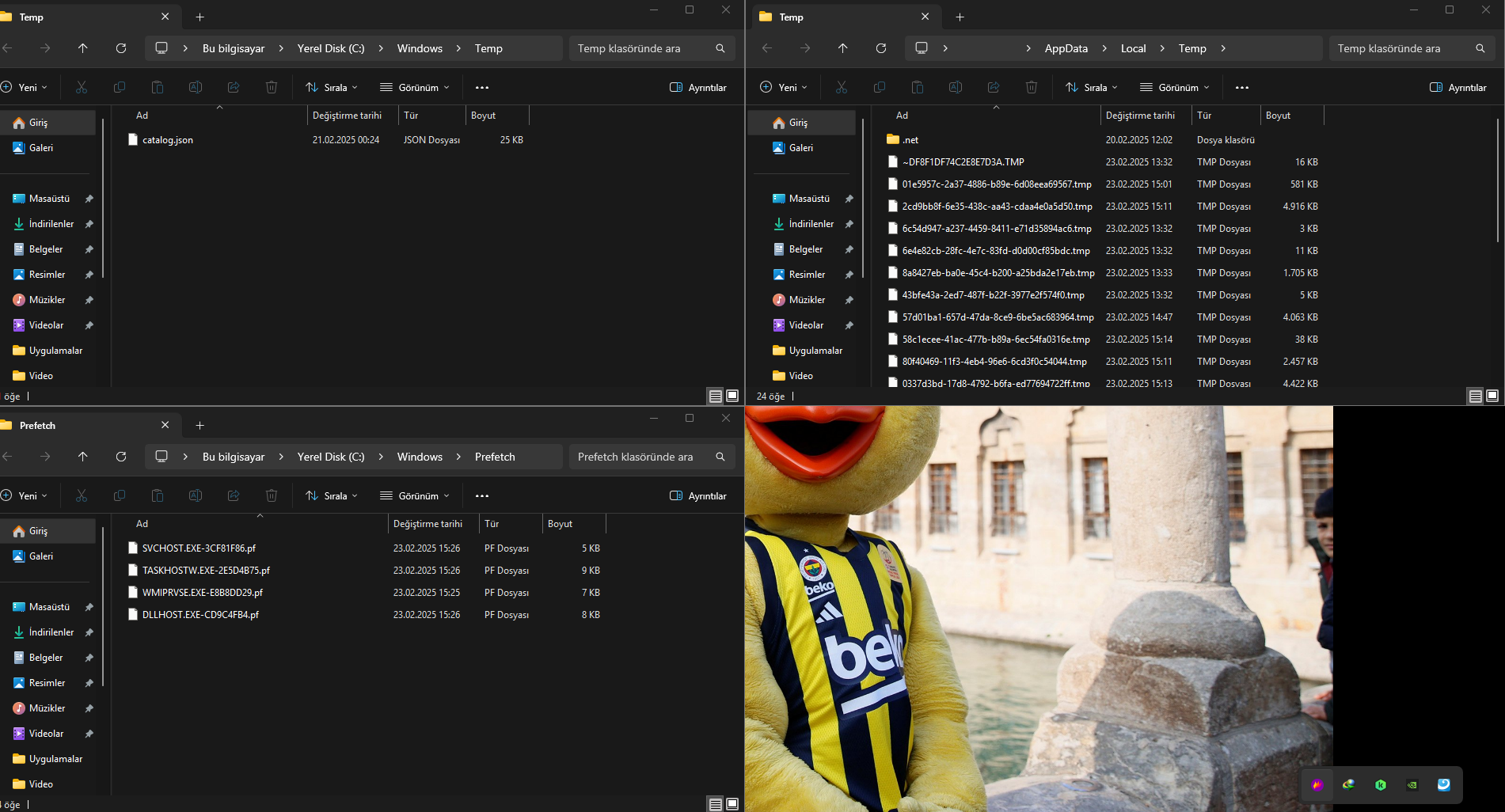Click the Paste icon in the AppData Temp window
The width and height of the screenshot is (1505, 812).
(918, 87)
